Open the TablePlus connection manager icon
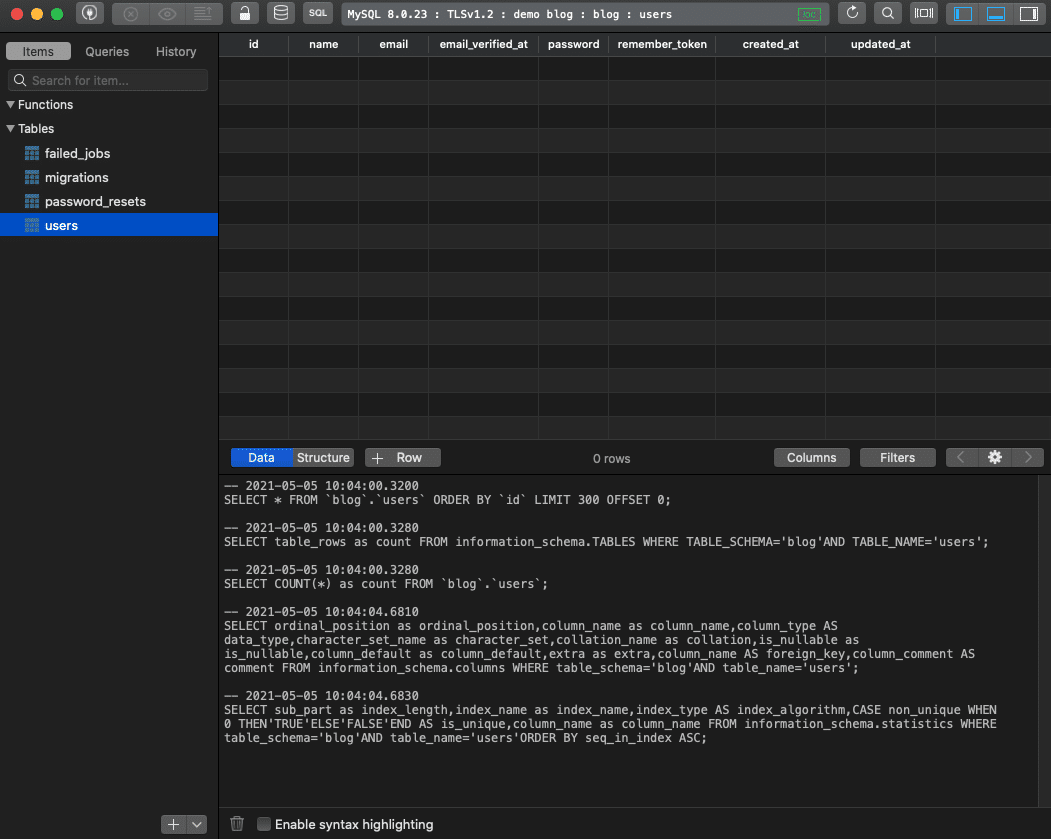 pos(89,13)
